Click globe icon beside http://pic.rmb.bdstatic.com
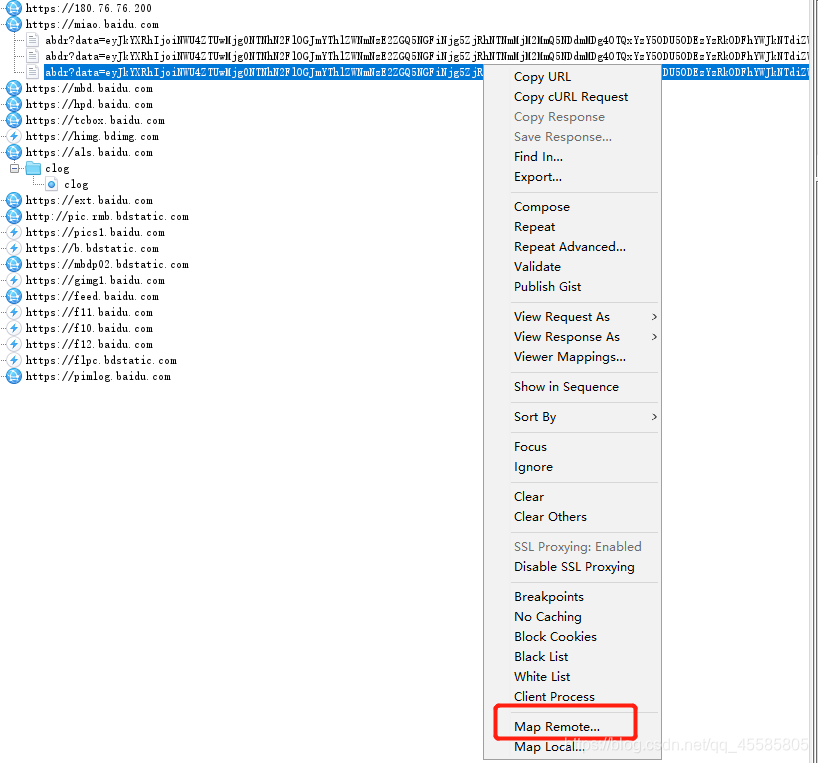The width and height of the screenshot is (818, 763). 14,216
